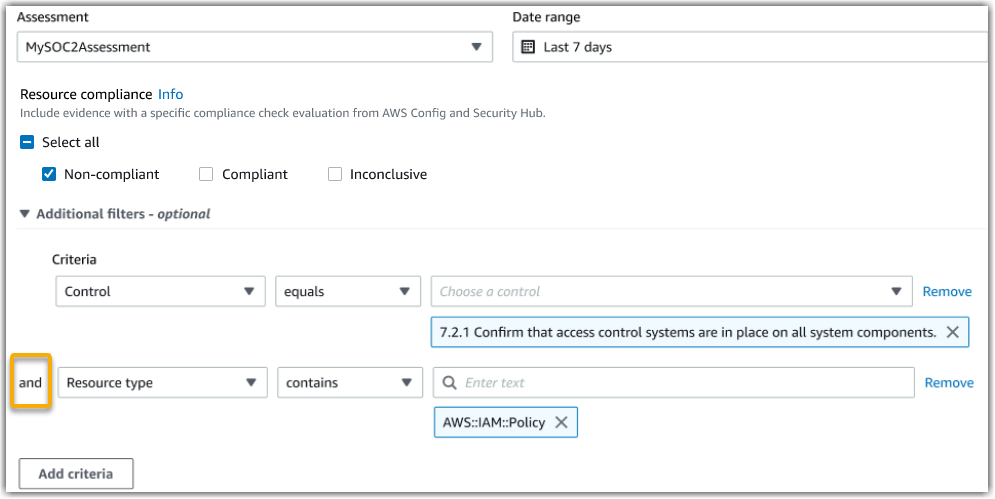Viewport: 995px width, 499px height.
Task: Open the Control criteria type dropdown
Action: tap(159, 292)
